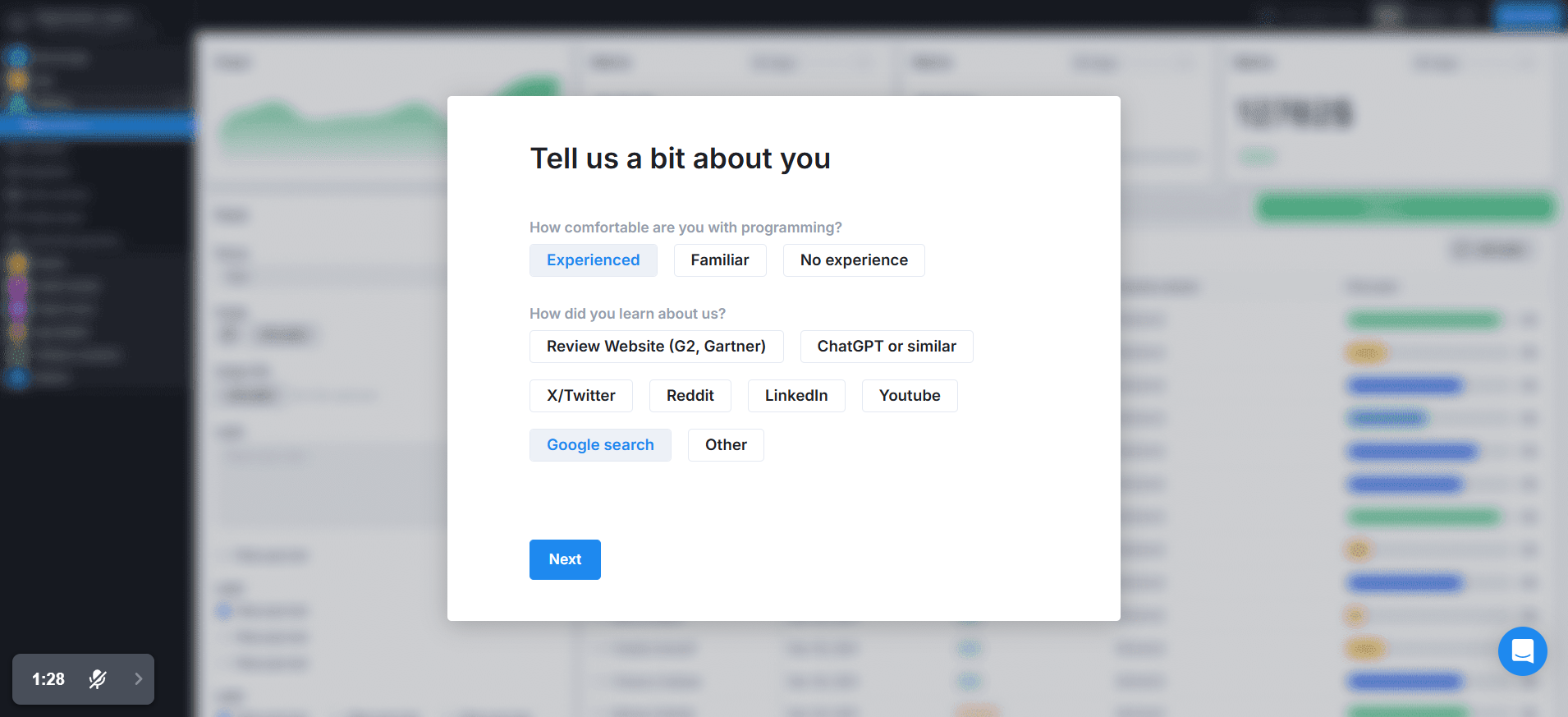
Task: Select the Youtube option
Action: point(910,396)
